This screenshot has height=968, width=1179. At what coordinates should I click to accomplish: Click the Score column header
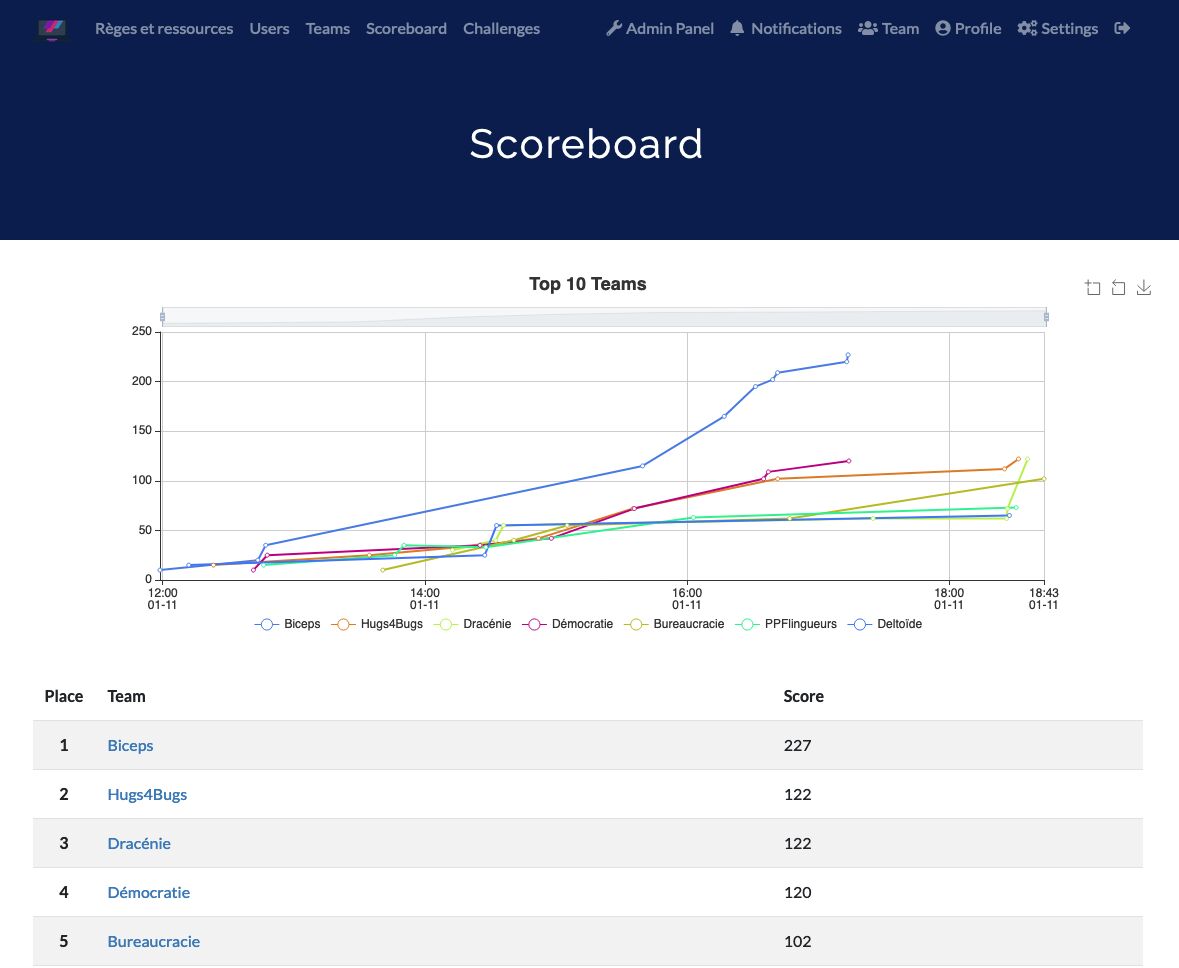click(803, 696)
